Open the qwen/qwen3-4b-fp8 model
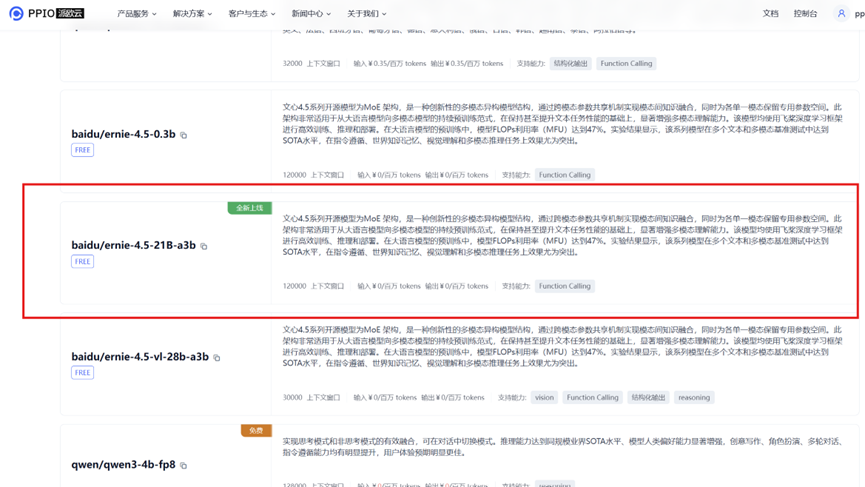Screen dimensions: 865x487 coord(123,464)
